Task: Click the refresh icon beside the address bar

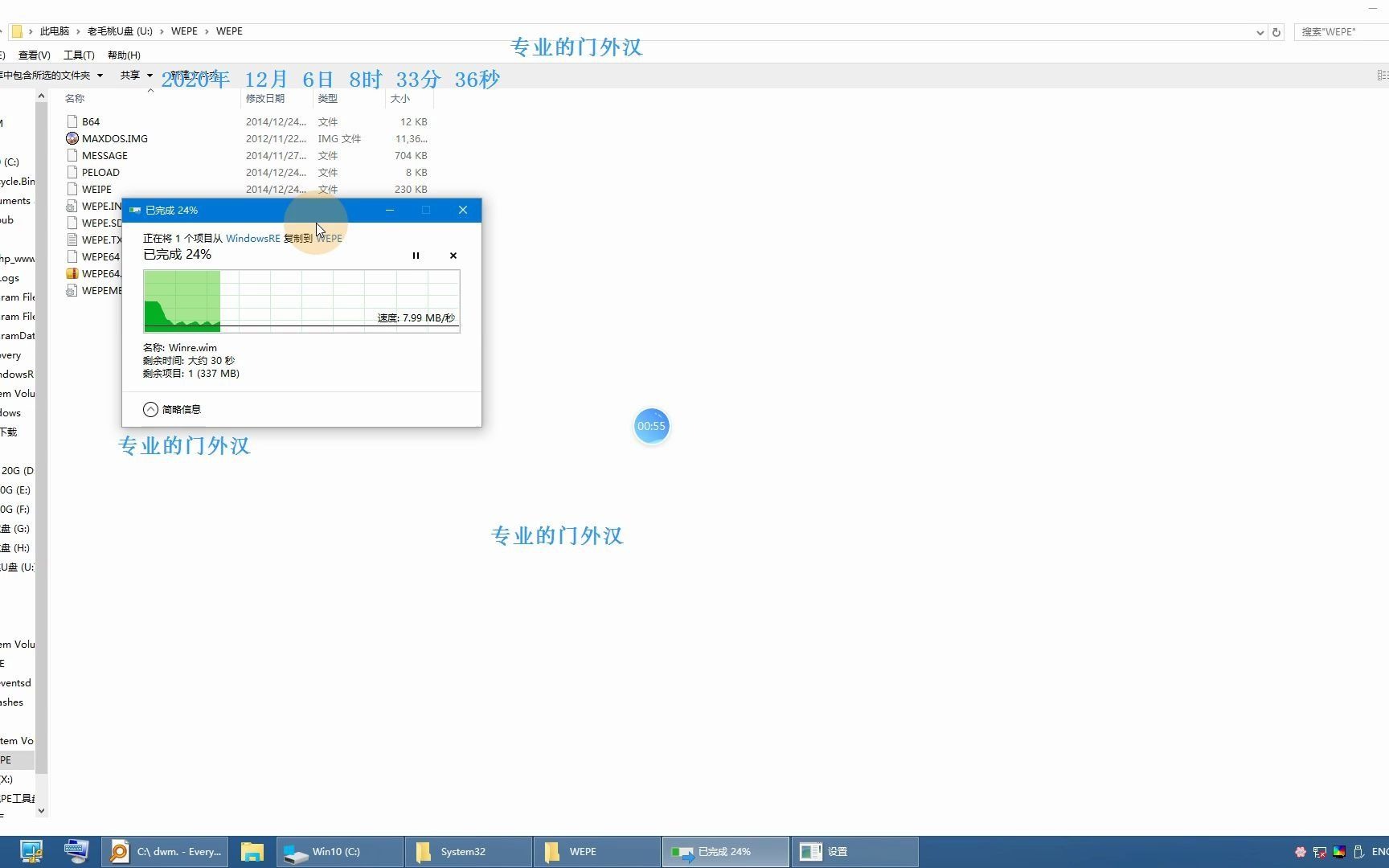Action: coord(1277,31)
